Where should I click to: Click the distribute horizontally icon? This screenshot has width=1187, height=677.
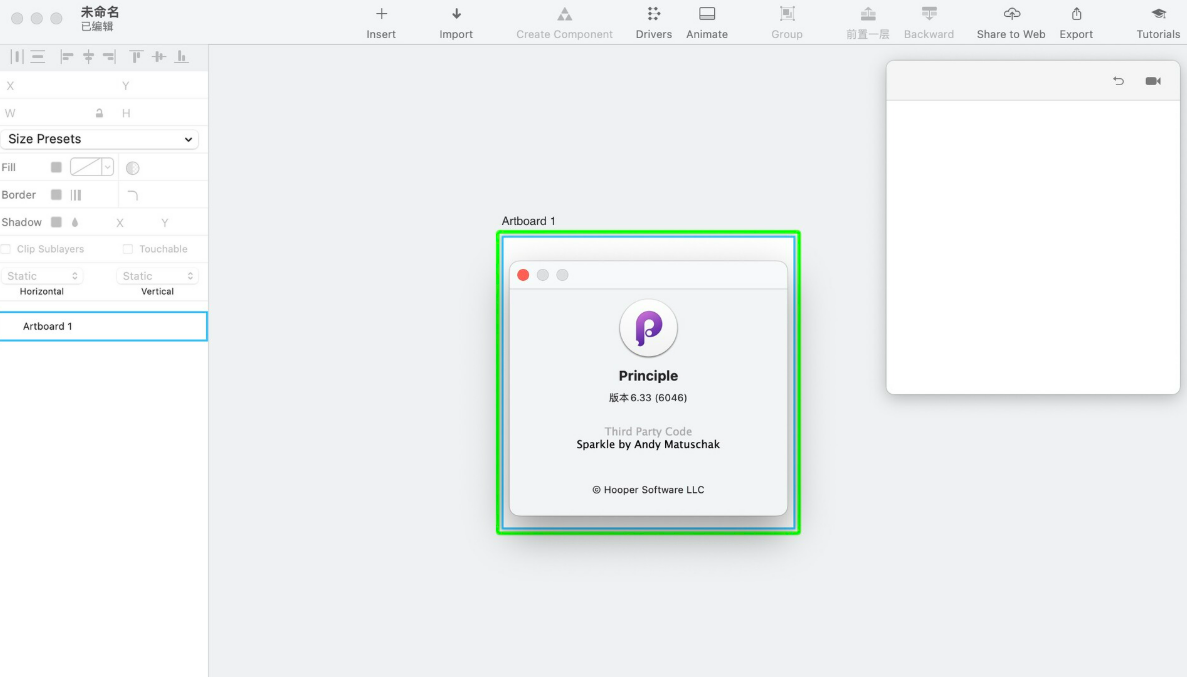(x=17, y=57)
